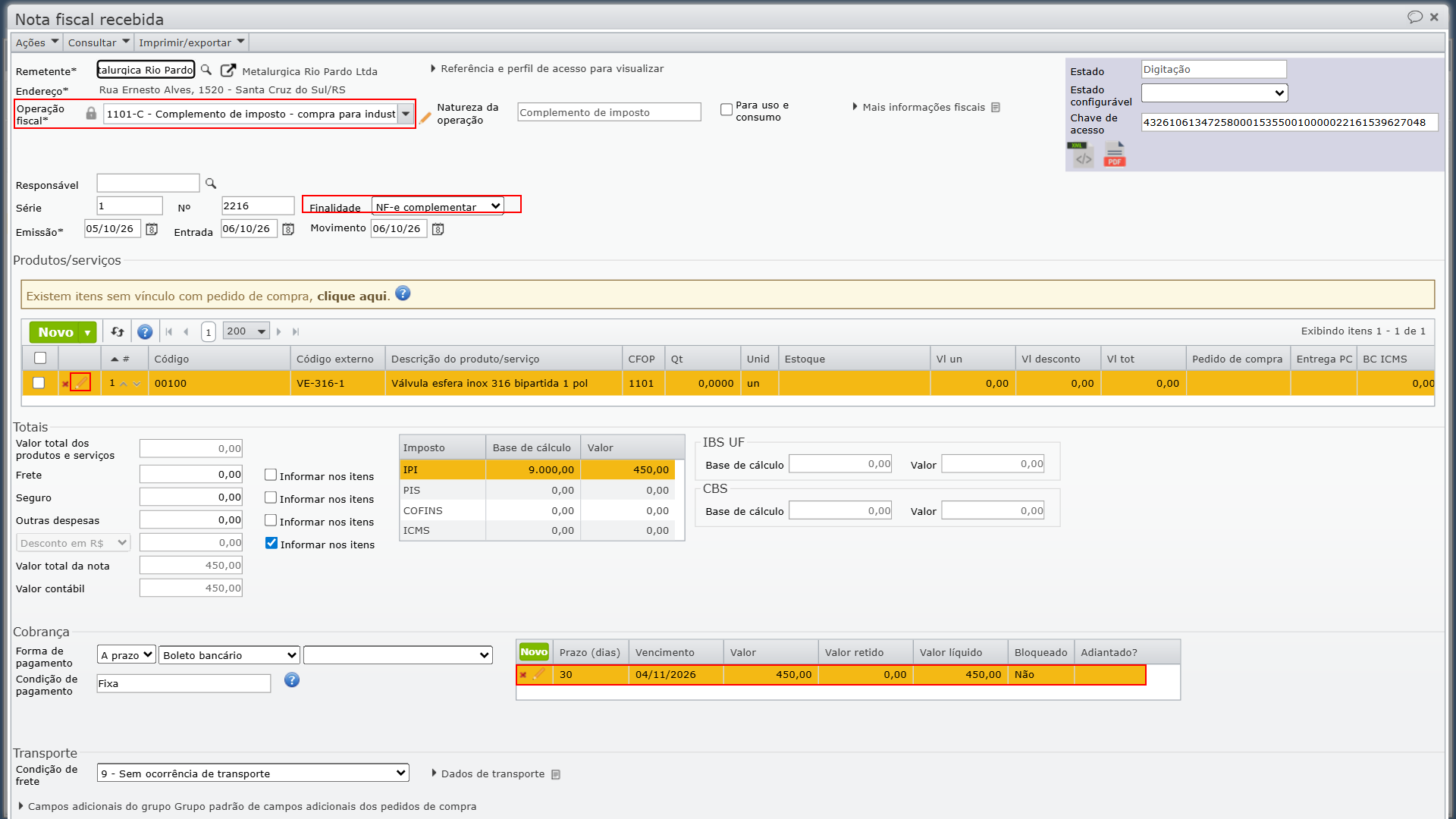Edit the 04/11/2026 installment row
Image resolution: width=1456 pixels, height=819 pixels.
click(538, 674)
